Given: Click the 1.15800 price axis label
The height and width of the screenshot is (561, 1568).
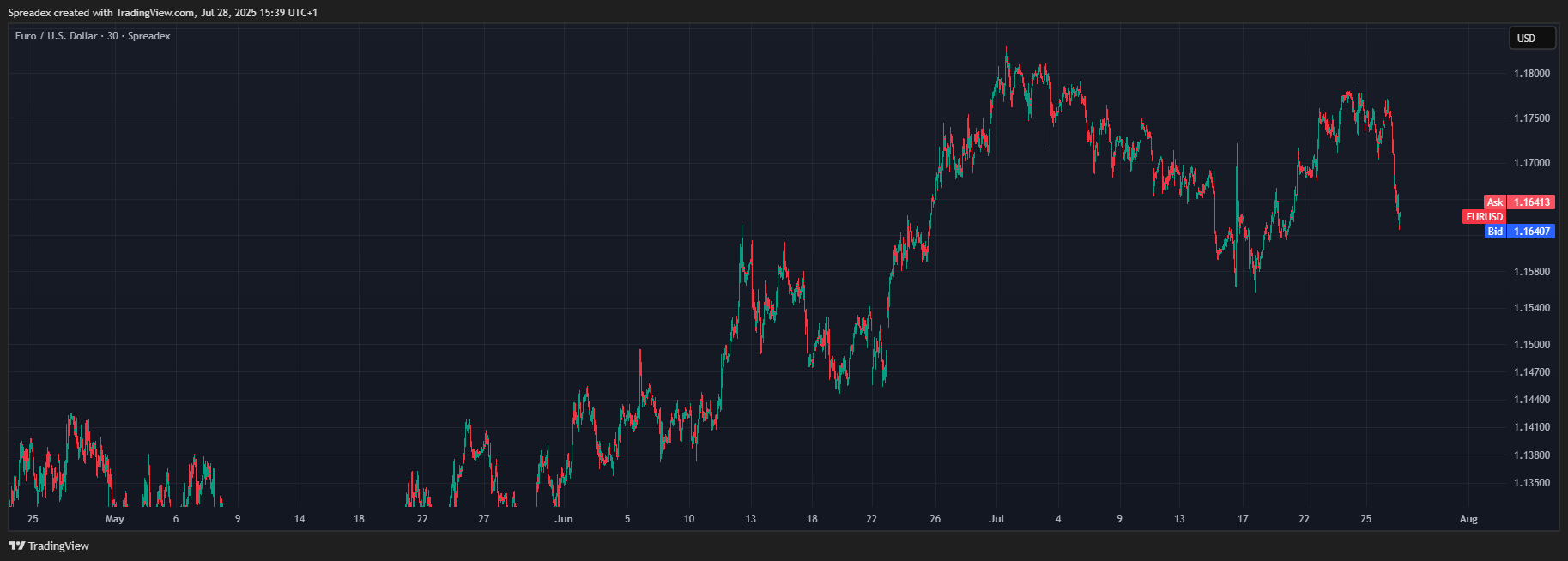Looking at the screenshot, I should (x=1532, y=272).
